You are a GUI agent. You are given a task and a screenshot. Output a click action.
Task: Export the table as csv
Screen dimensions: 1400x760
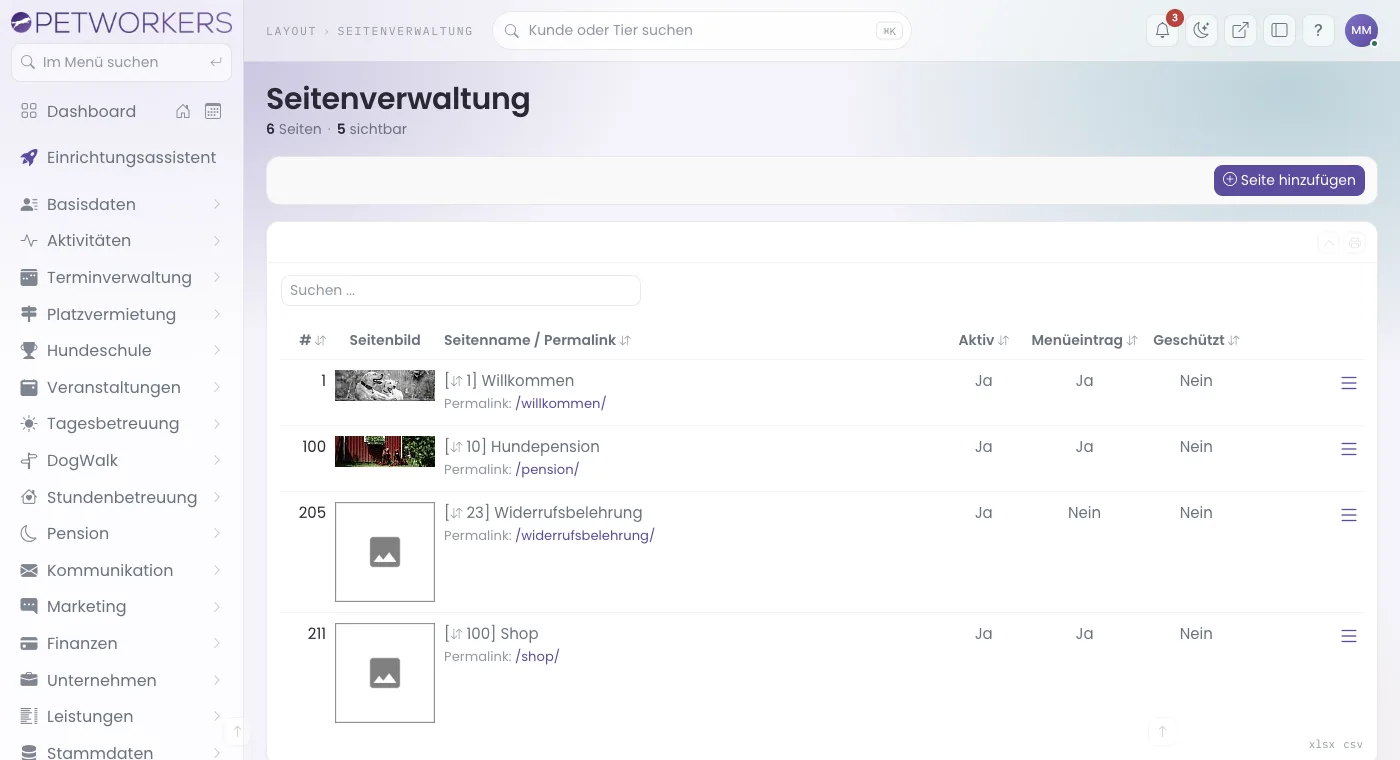[x=1353, y=745]
